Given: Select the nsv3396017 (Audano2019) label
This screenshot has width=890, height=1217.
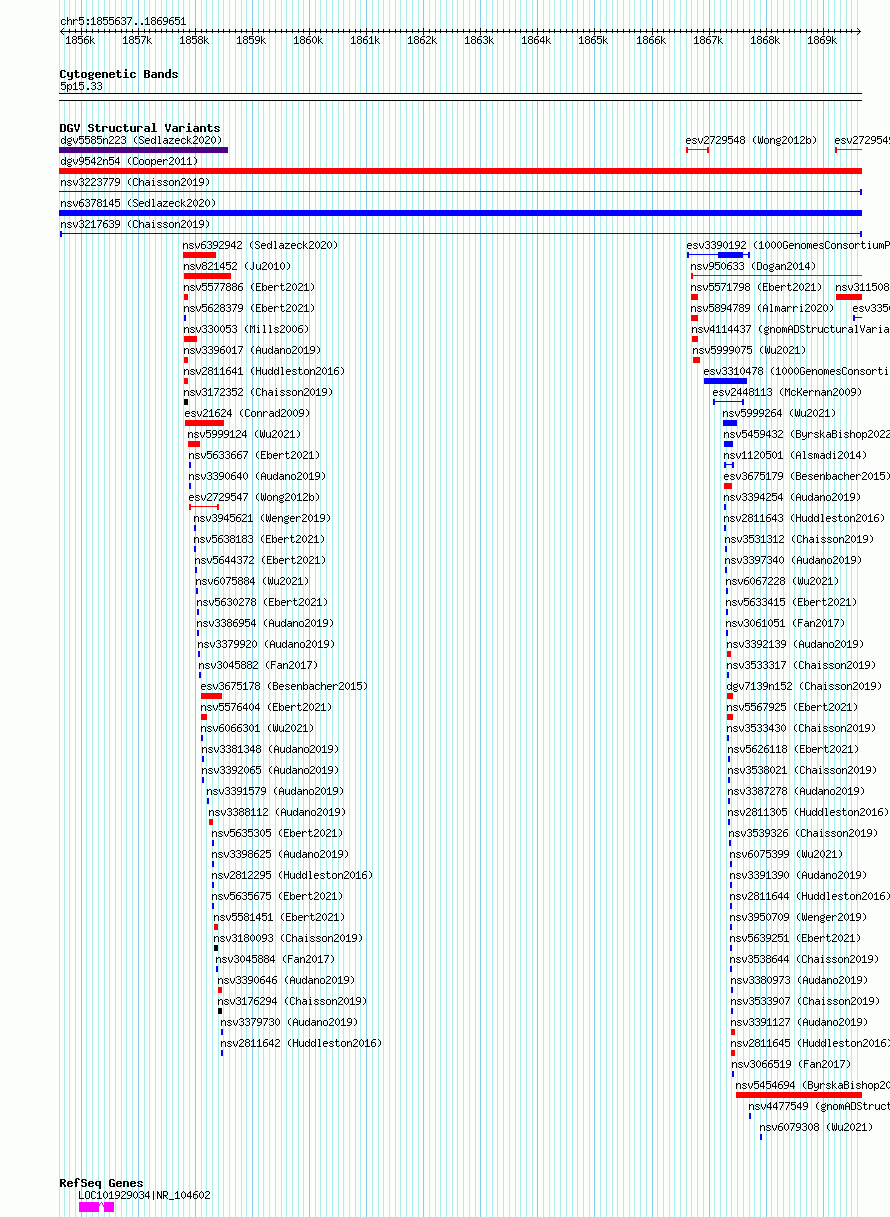Looking at the screenshot, I should pyautogui.click(x=252, y=350).
